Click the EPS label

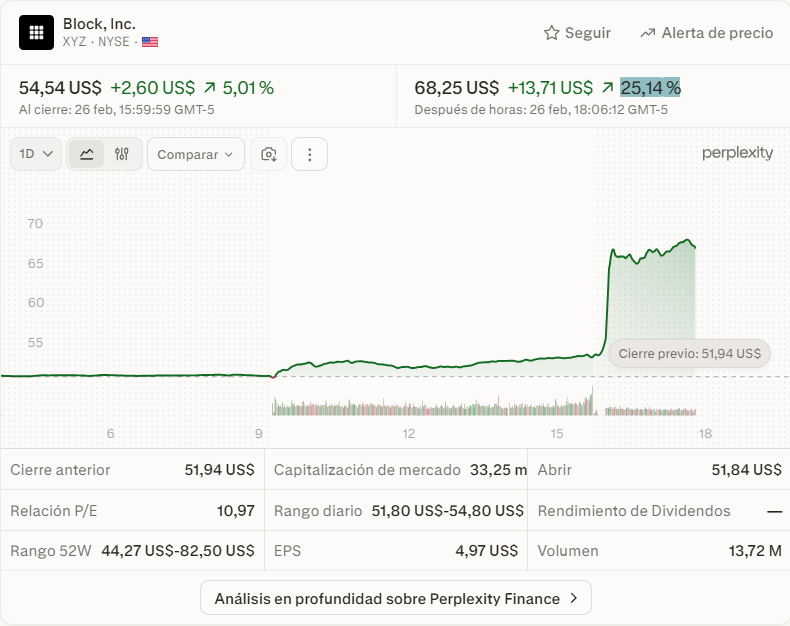(x=287, y=550)
